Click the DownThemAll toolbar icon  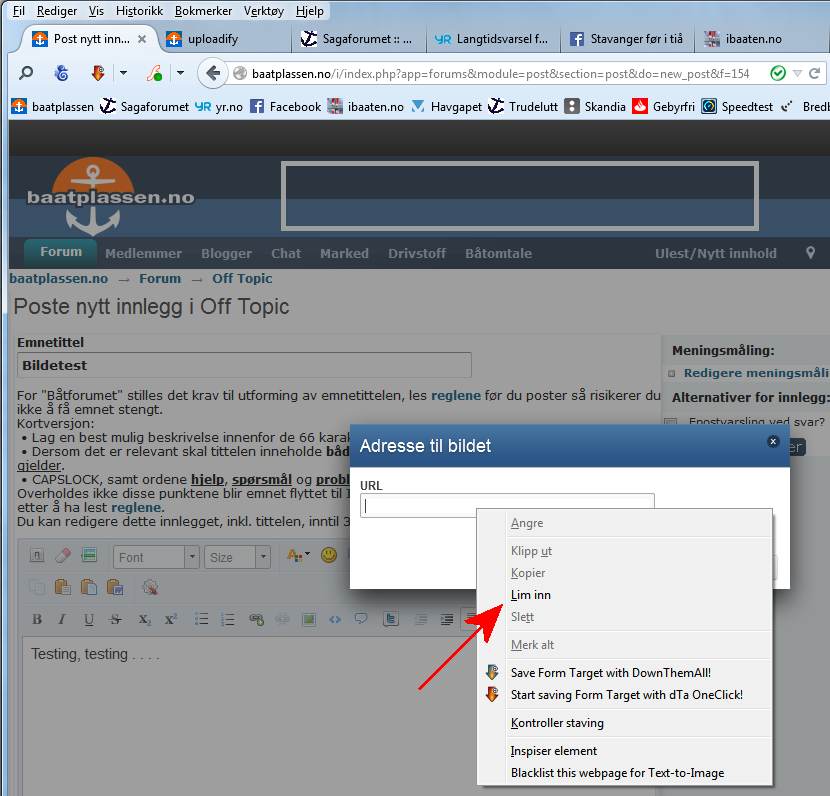pos(98,73)
